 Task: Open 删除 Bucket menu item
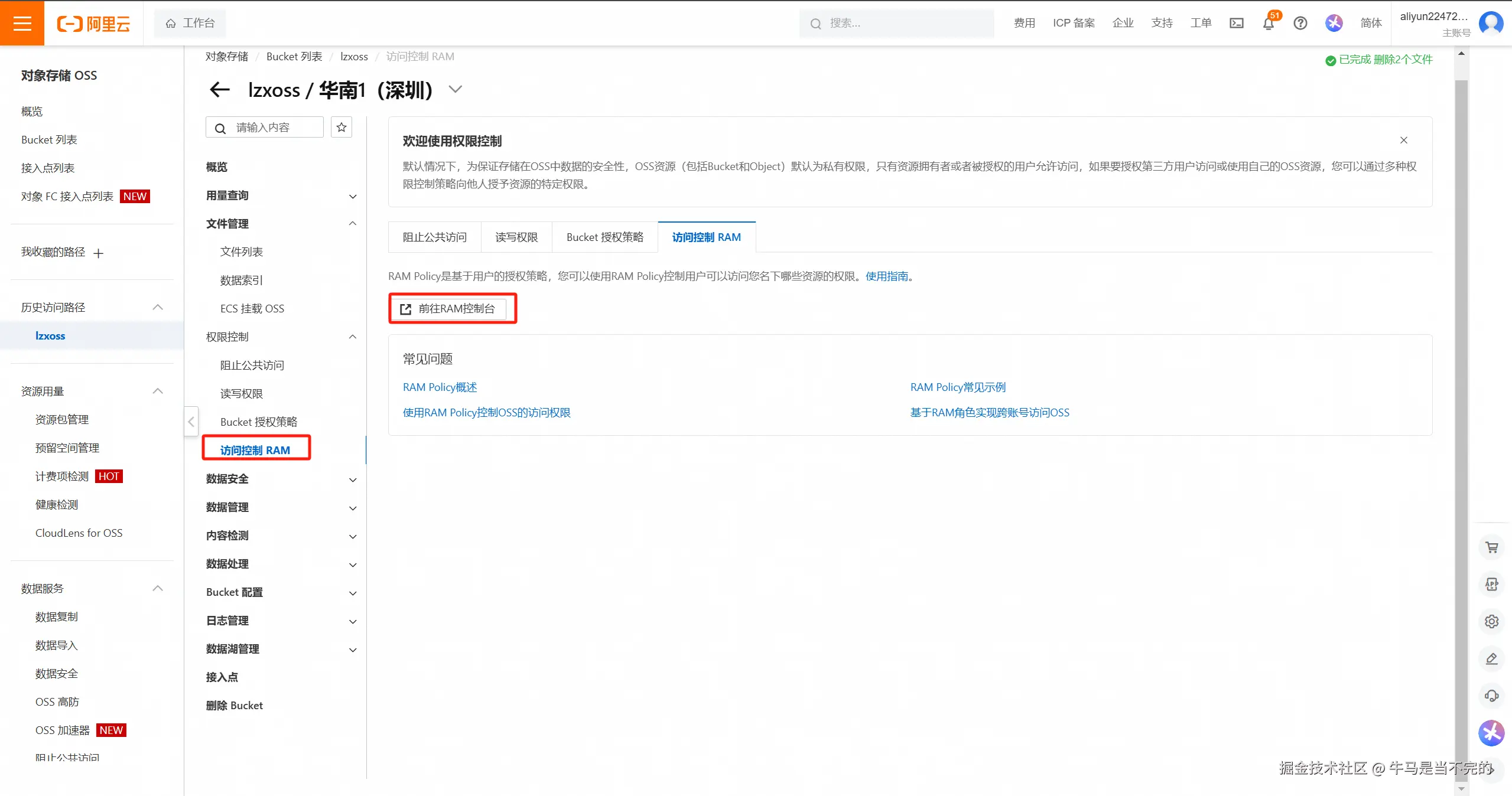(235, 706)
